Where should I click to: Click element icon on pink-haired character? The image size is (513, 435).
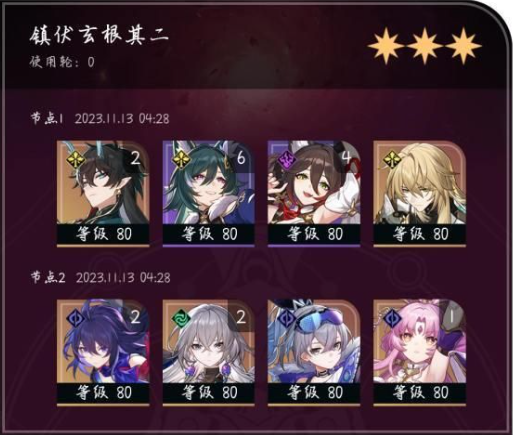pyautogui.click(x=393, y=318)
